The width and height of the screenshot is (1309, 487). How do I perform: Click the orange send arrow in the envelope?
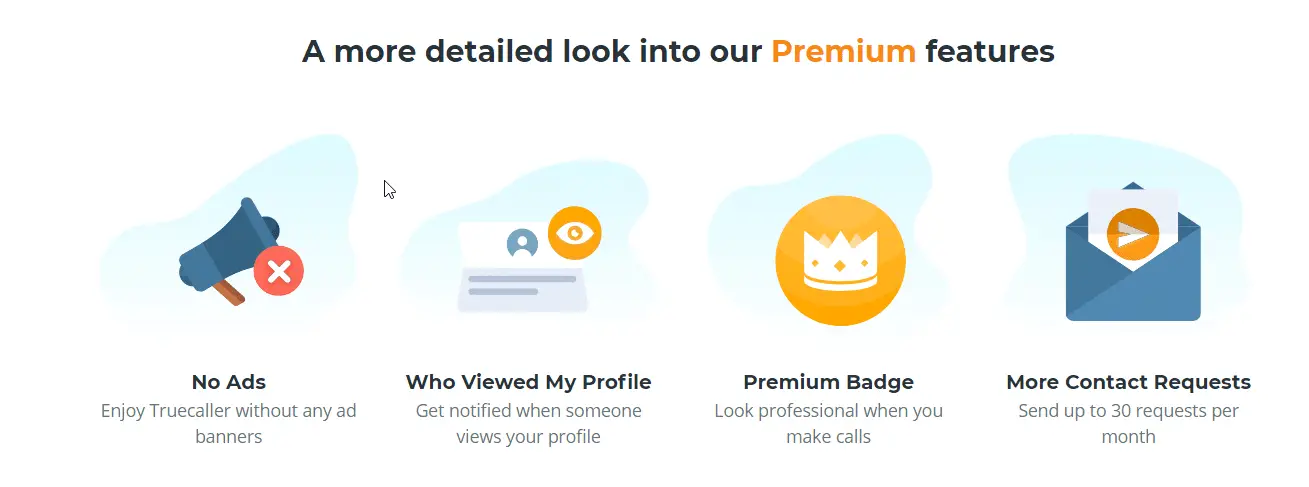(1132, 235)
